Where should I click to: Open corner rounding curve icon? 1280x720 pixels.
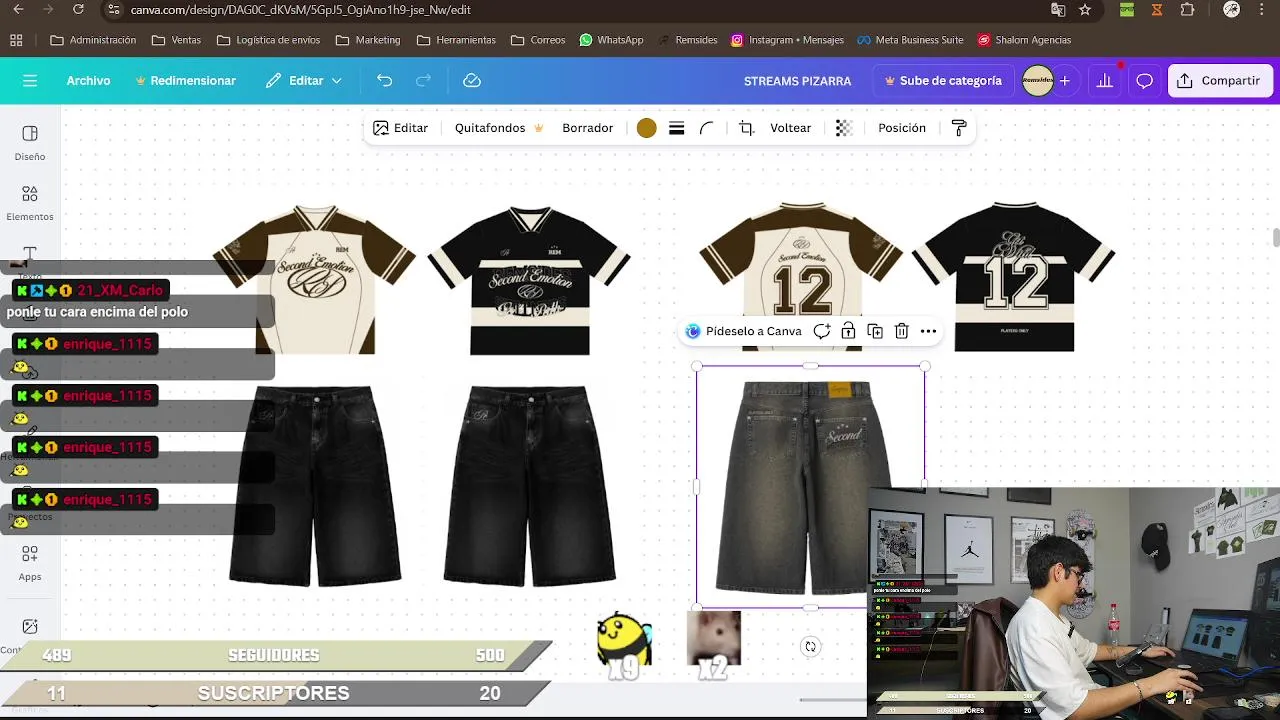(x=707, y=128)
